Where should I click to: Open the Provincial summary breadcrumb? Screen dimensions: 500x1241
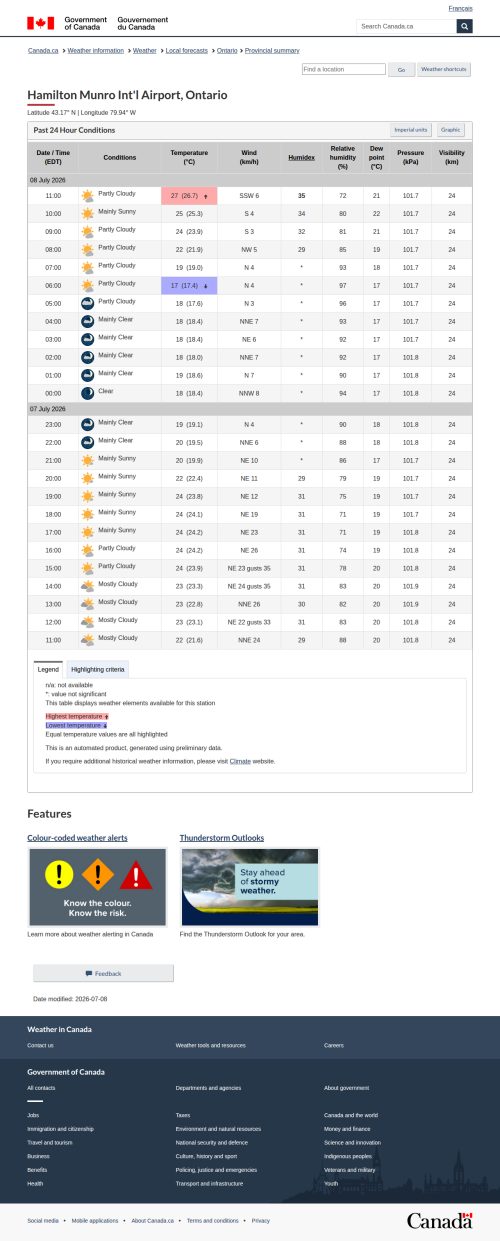pyautogui.click(x=272, y=50)
